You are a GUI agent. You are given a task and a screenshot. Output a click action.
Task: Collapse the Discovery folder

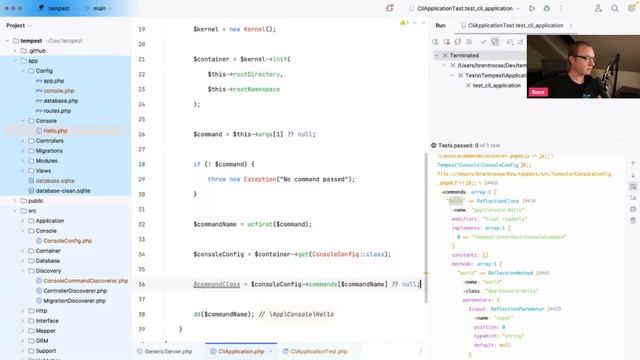(22, 271)
